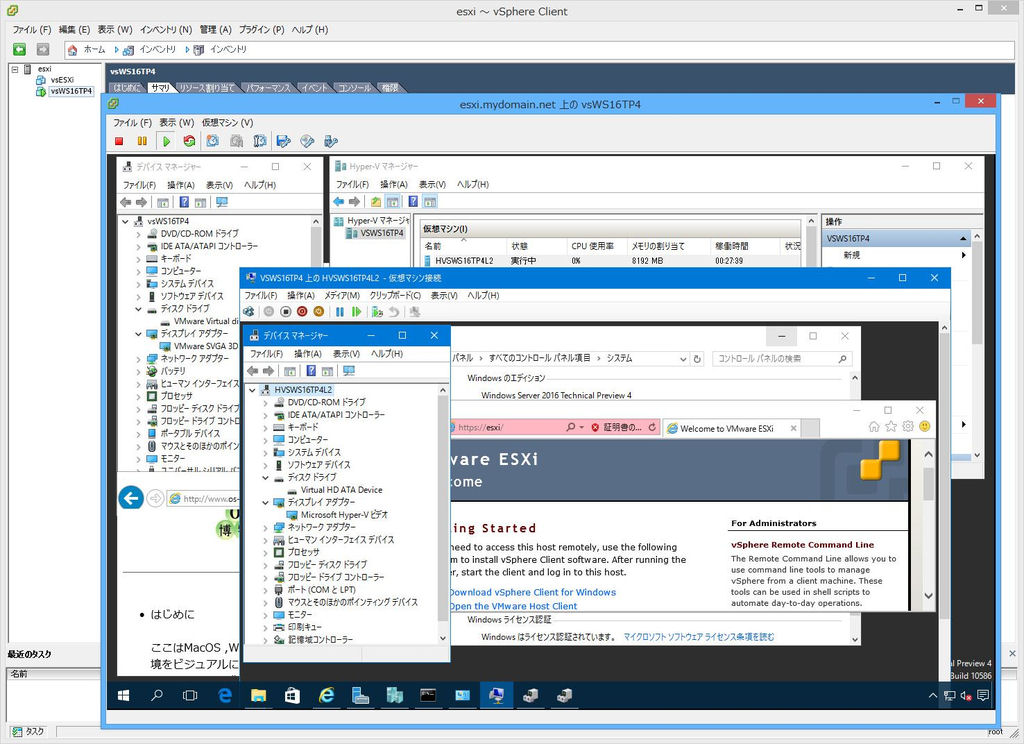The image size is (1024, 744).
Task: Open the コンソール tab in vSphere Client
Action: pos(354,88)
